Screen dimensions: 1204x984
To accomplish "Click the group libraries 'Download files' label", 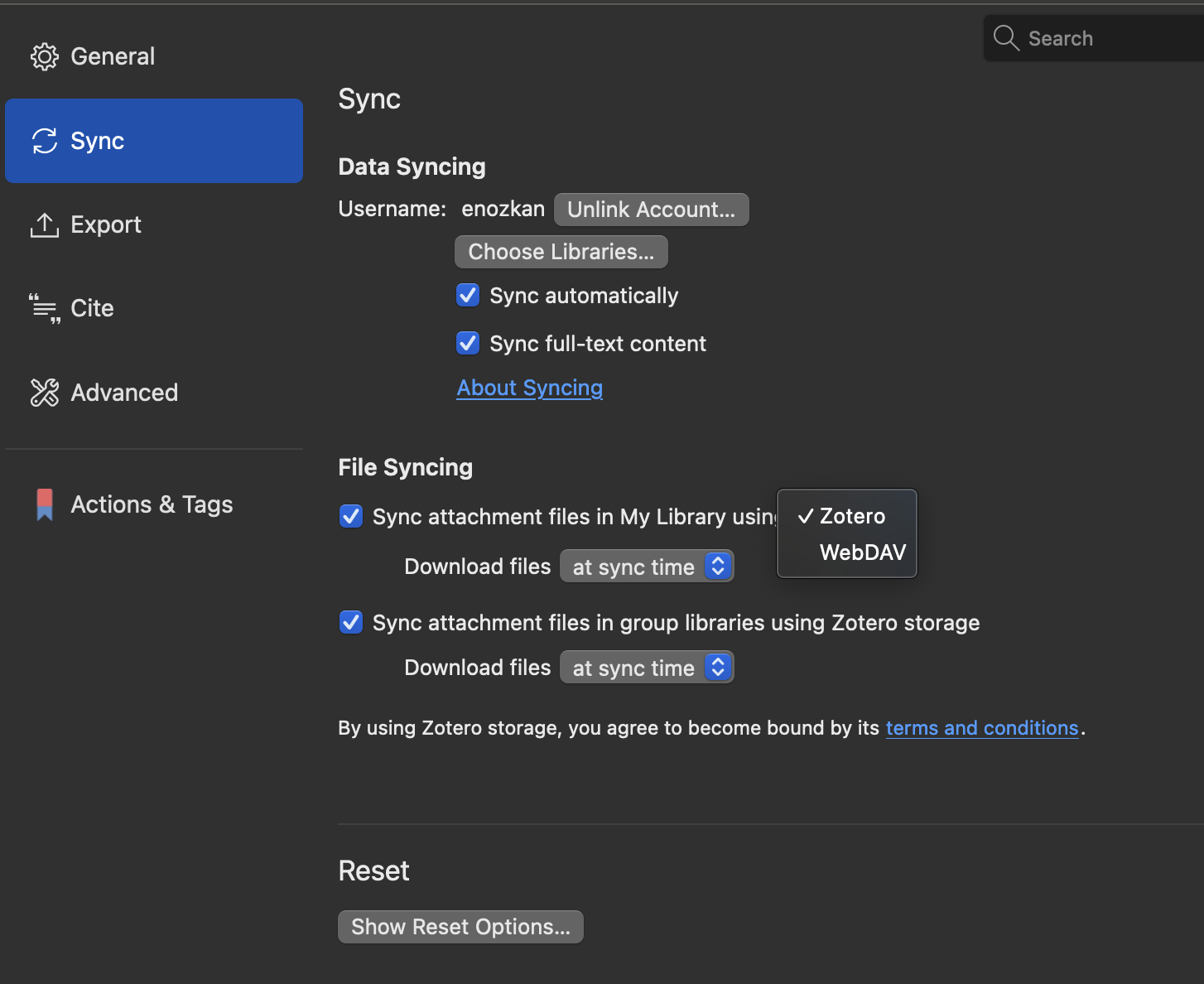I will [477, 668].
